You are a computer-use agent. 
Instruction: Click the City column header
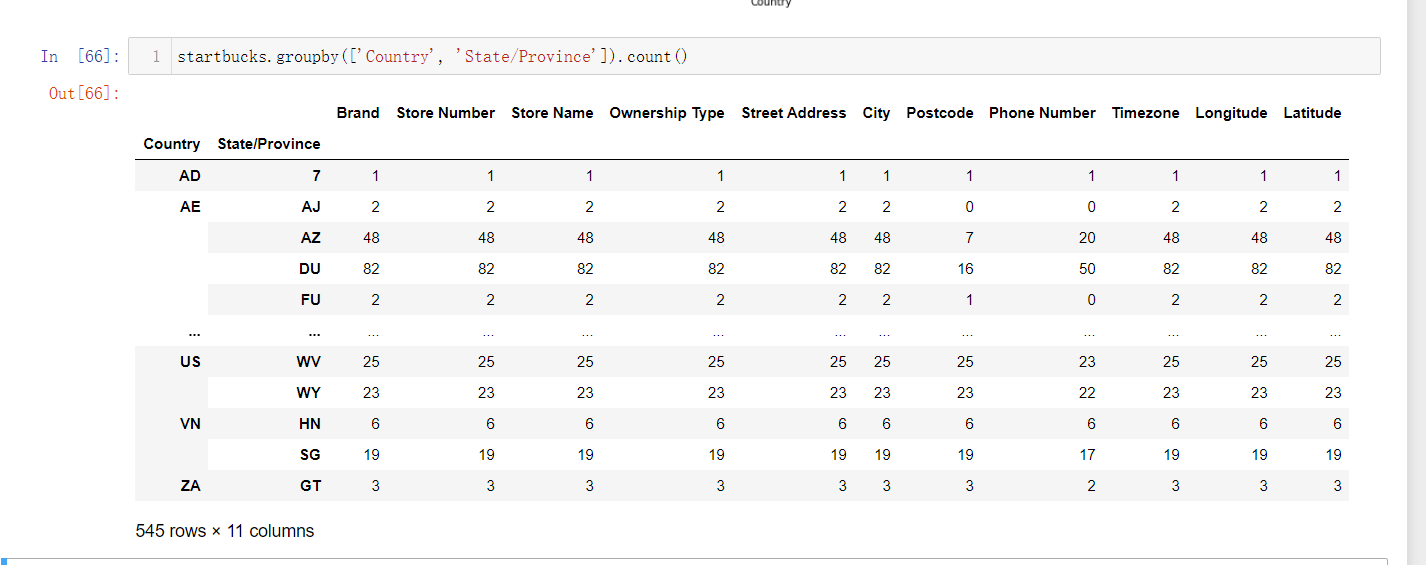(876, 113)
